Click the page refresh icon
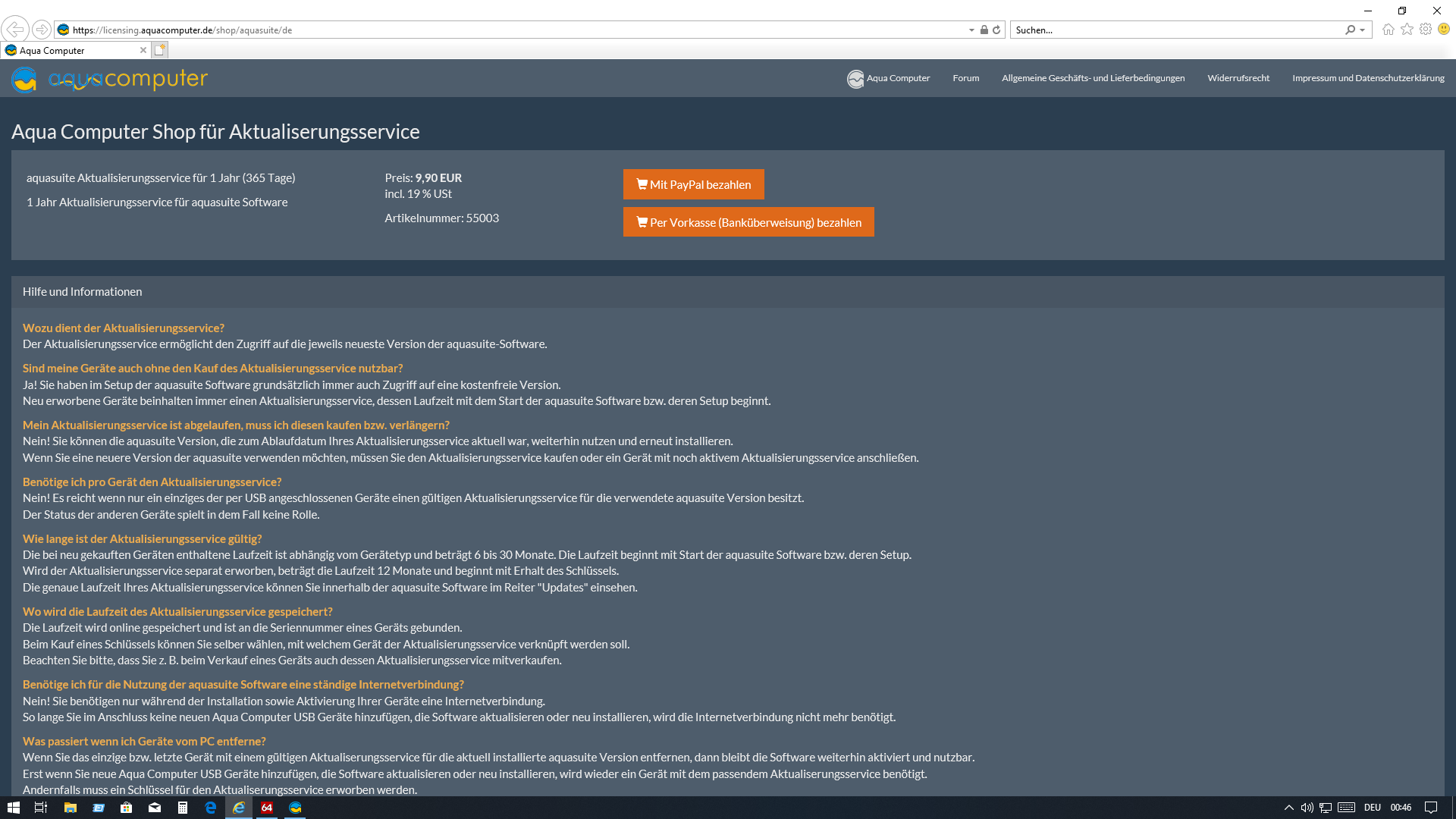 (996, 30)
